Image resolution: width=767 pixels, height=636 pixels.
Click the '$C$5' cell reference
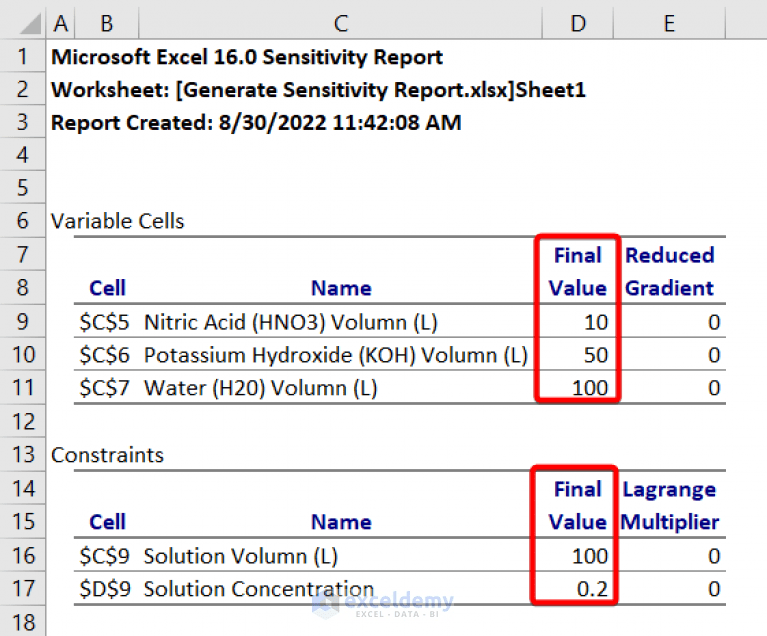coord(105,322)
